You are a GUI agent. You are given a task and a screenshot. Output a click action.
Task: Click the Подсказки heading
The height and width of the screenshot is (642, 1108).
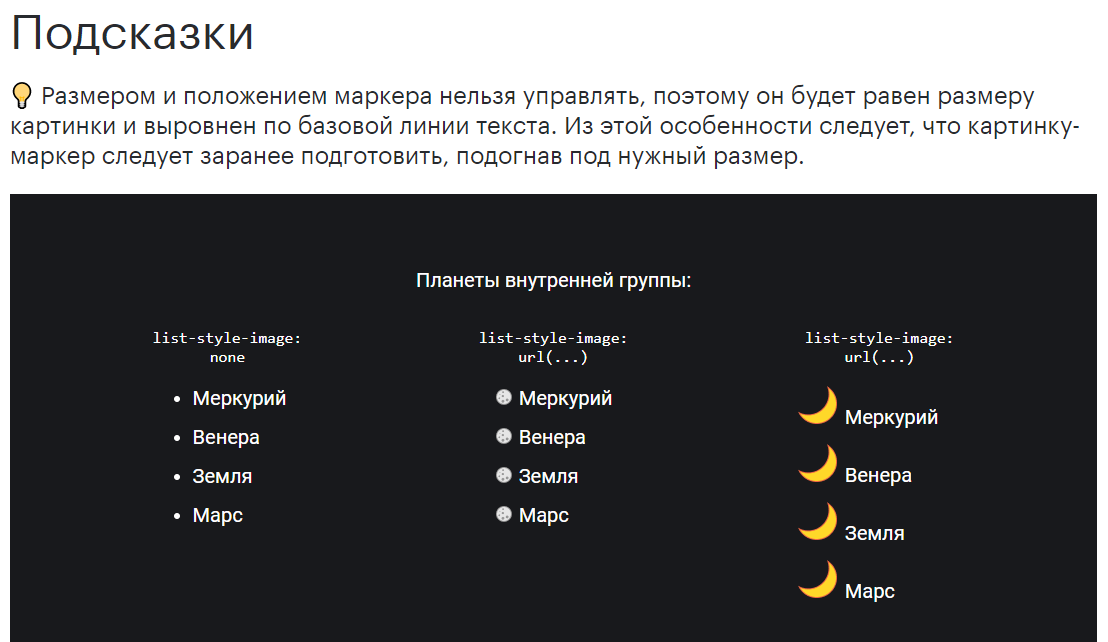[x=132, y=33]
